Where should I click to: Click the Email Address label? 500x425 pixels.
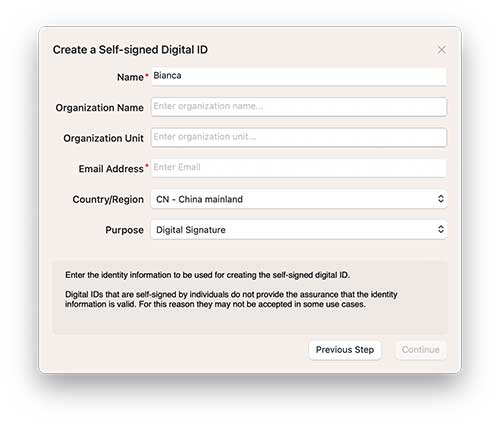111,169
